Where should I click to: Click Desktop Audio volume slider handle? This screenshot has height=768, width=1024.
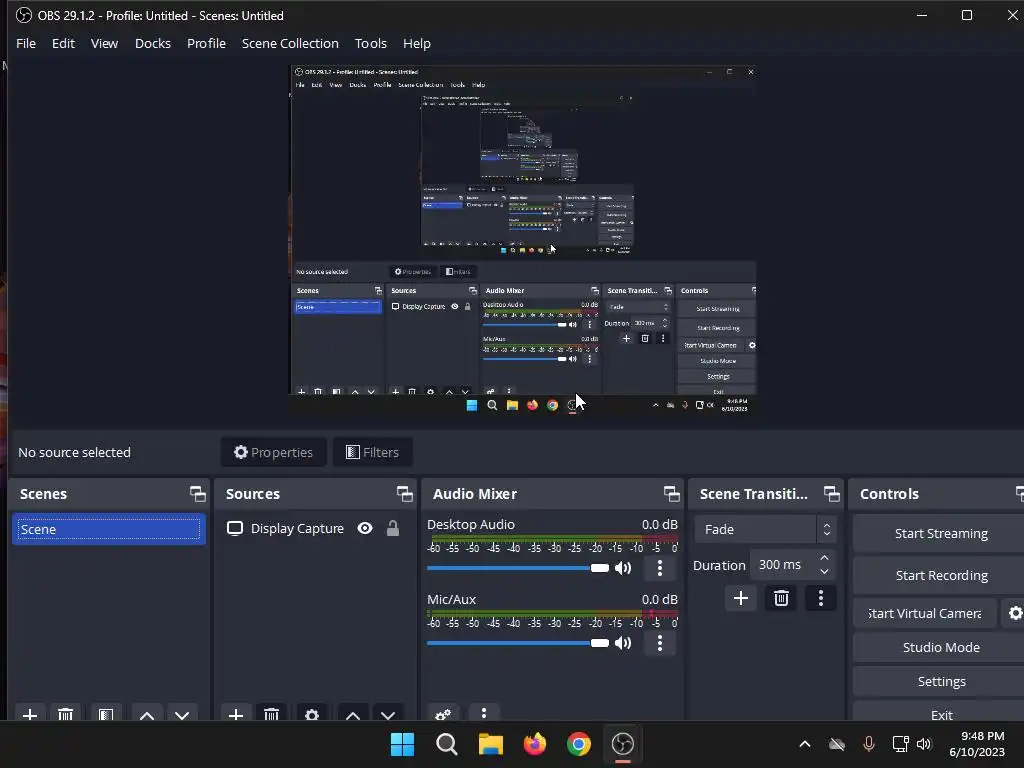click(x=600, y=568)
